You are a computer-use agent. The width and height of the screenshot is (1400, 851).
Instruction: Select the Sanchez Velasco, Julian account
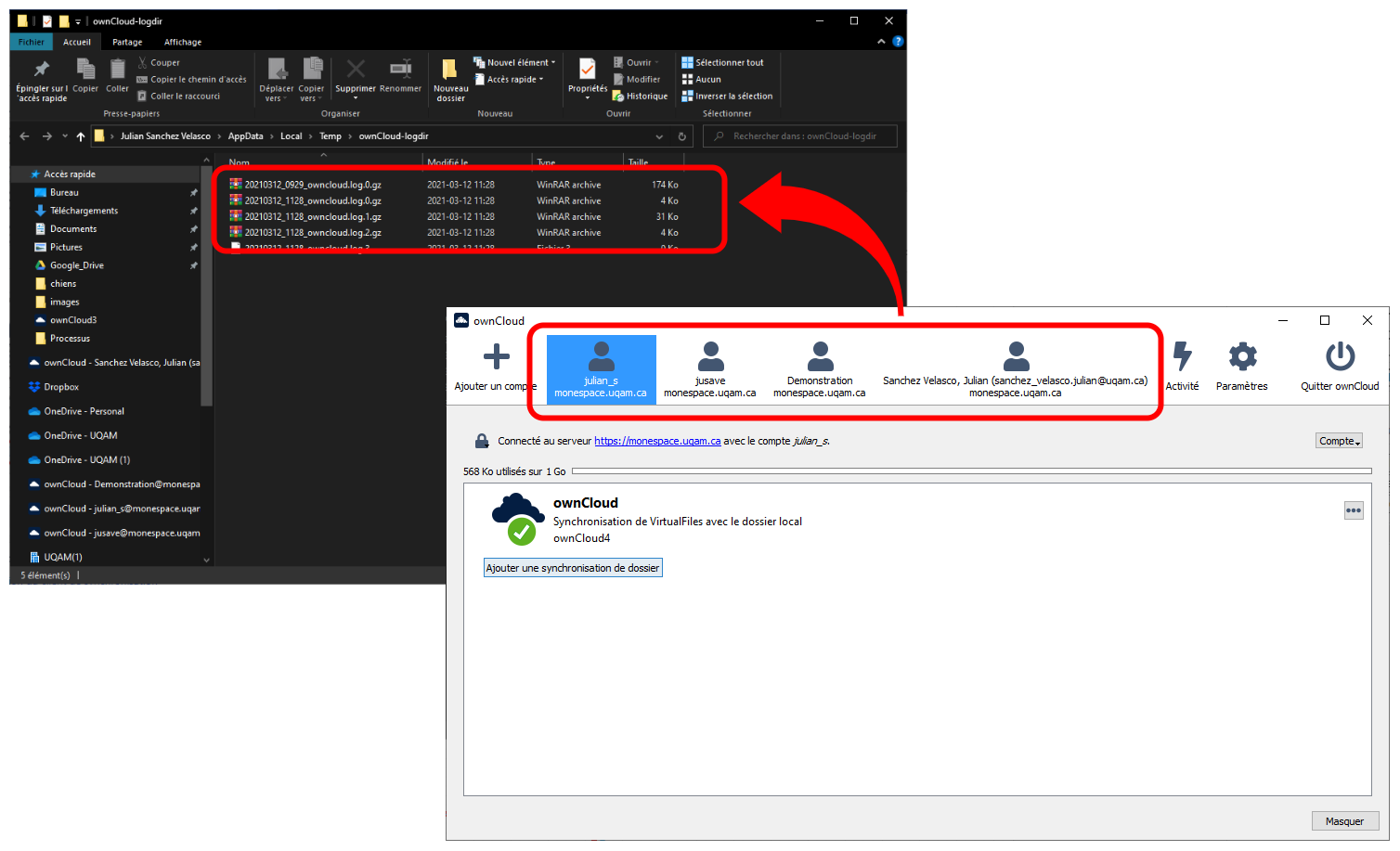1016,369
